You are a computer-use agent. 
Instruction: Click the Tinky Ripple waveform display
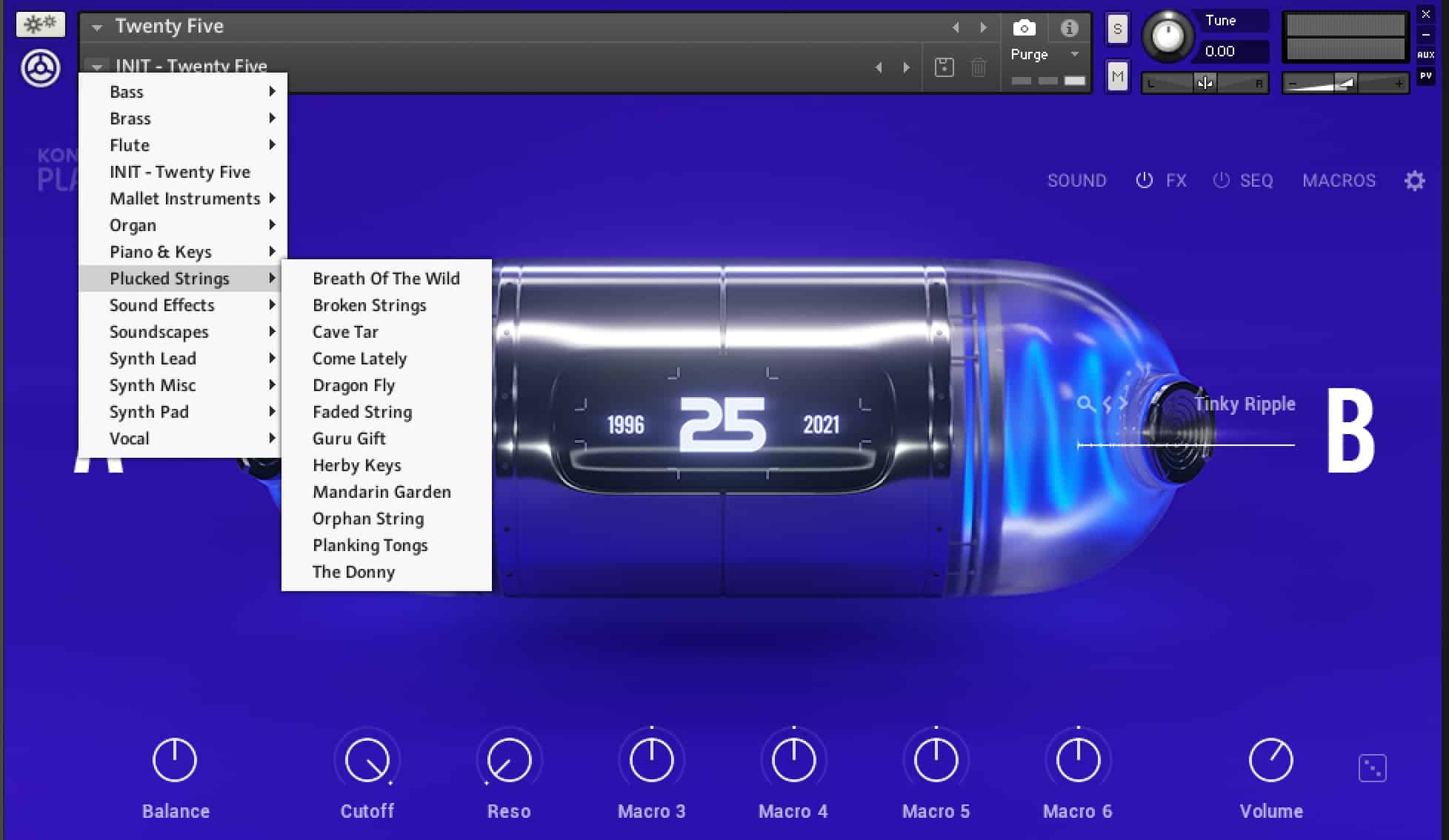point(1185,444)
